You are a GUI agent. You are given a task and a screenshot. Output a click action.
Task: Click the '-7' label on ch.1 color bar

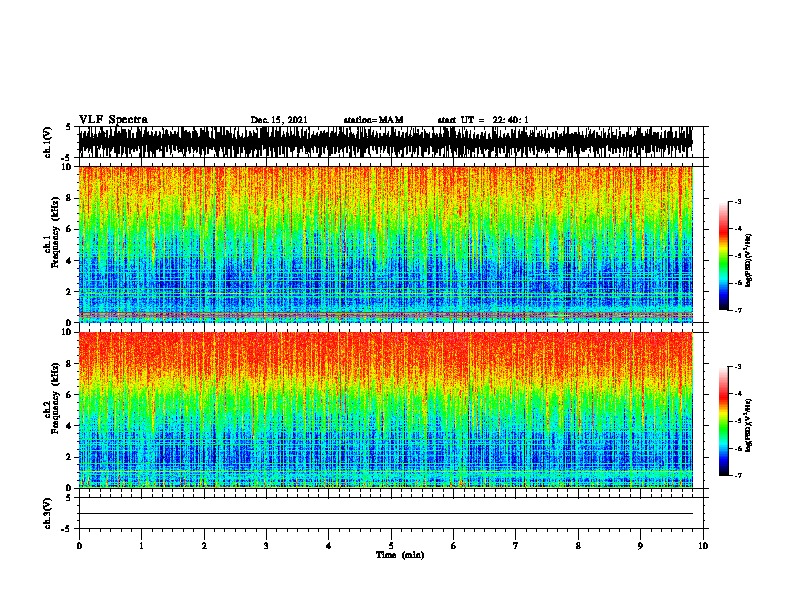pos(738,310)
